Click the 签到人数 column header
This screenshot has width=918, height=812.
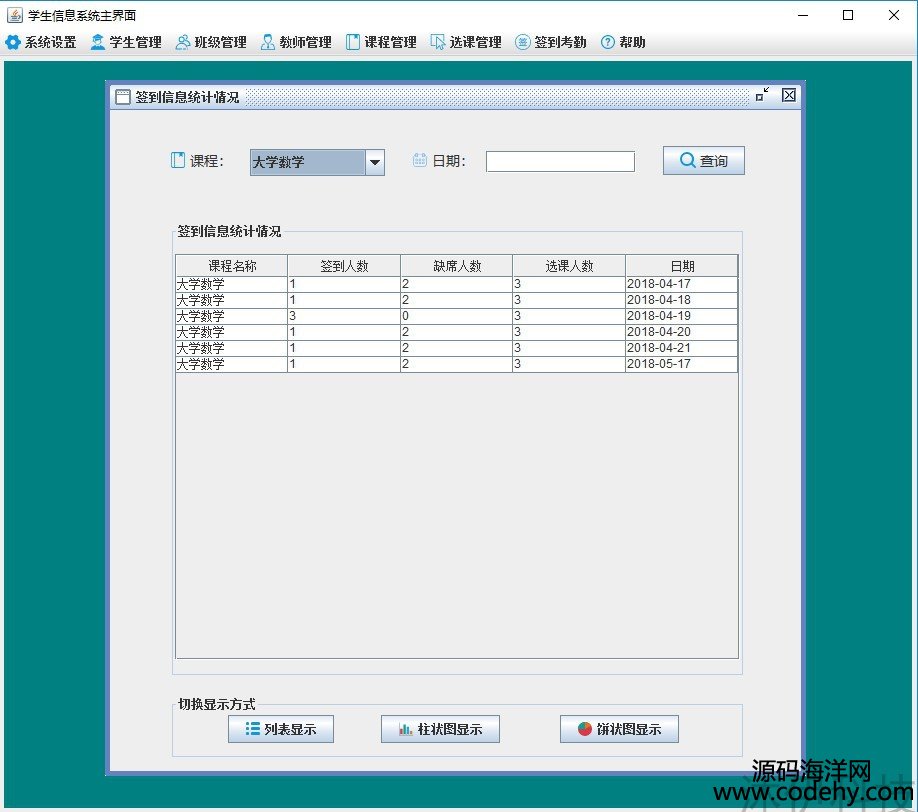[344, 266]
